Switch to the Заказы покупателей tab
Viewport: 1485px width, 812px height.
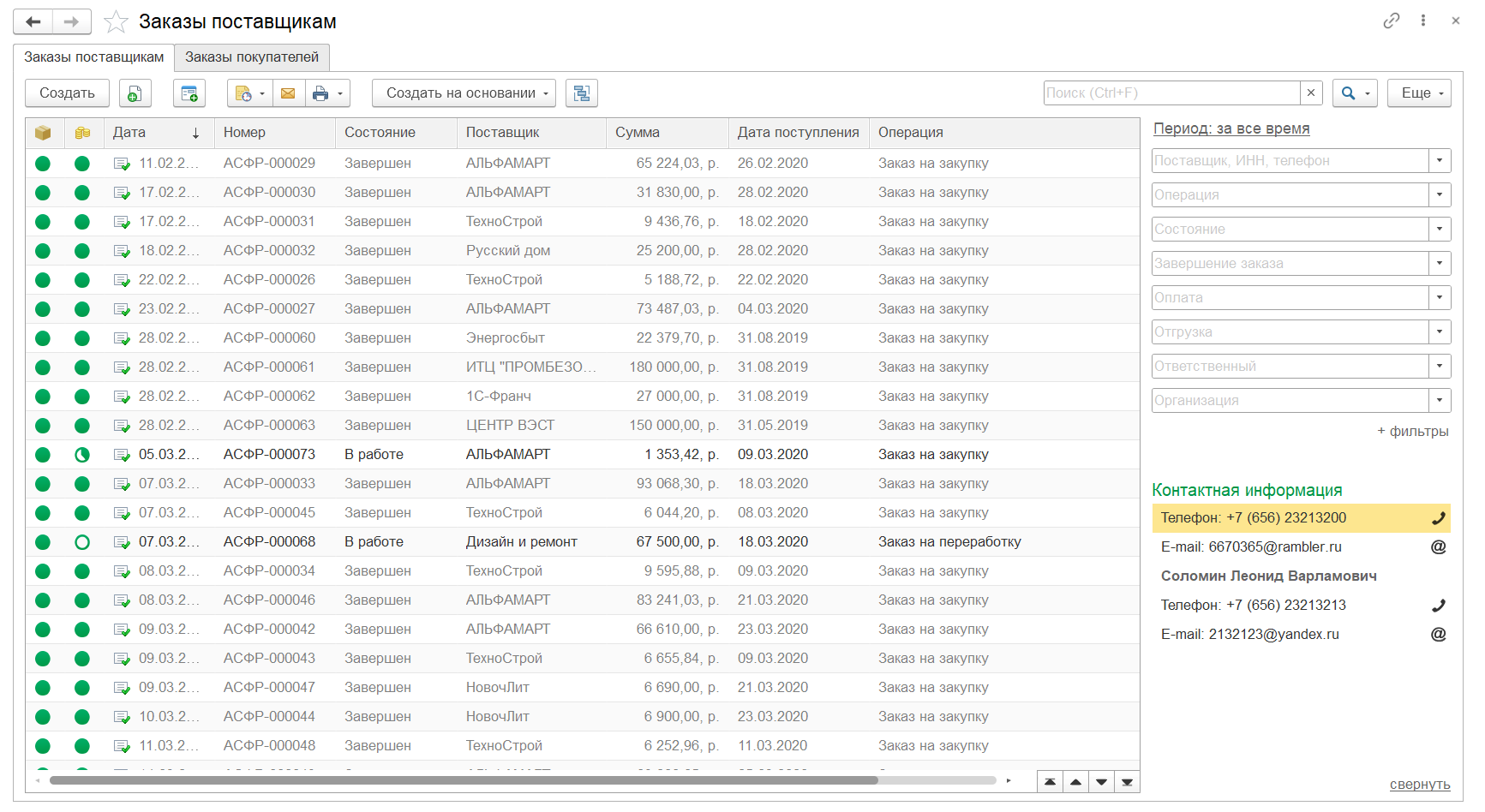tap(252, 57)
